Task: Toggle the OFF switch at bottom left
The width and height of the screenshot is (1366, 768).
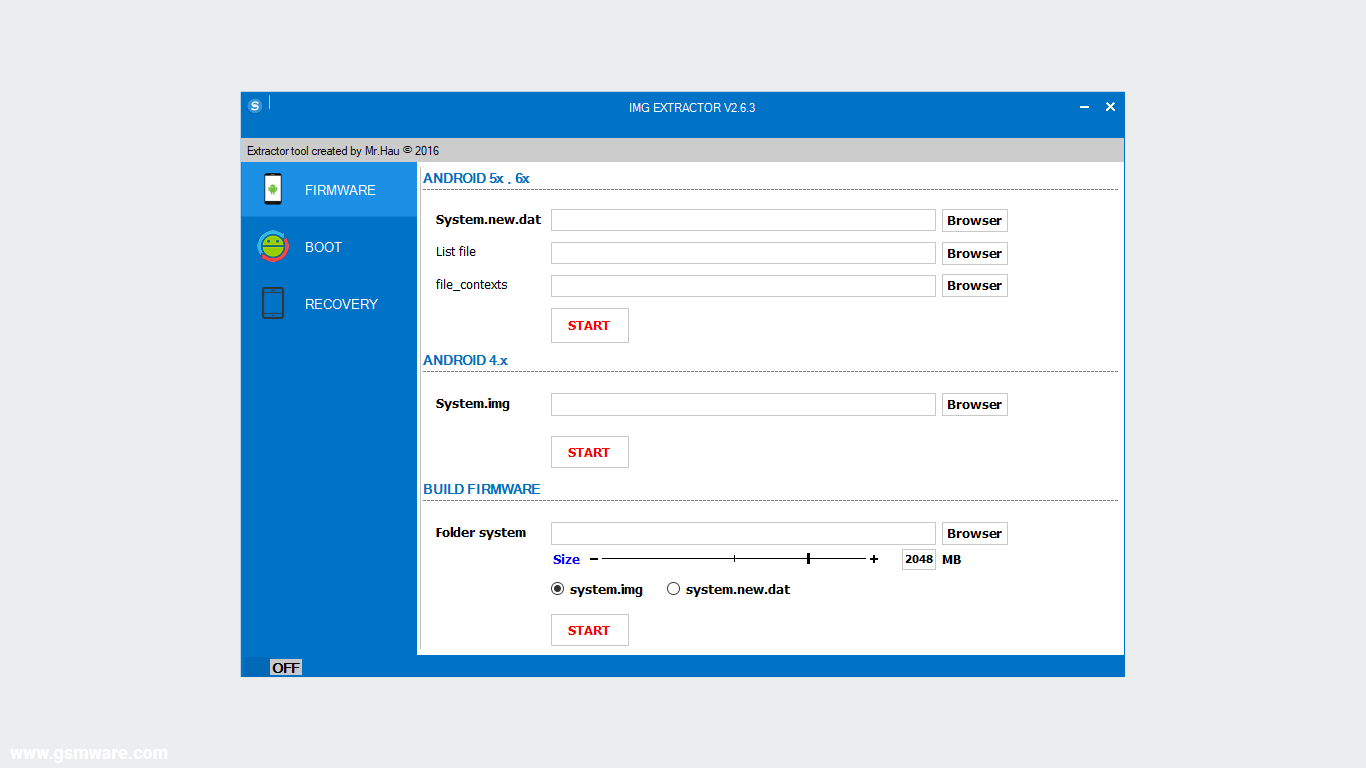Action: click(x=286, y=667)
